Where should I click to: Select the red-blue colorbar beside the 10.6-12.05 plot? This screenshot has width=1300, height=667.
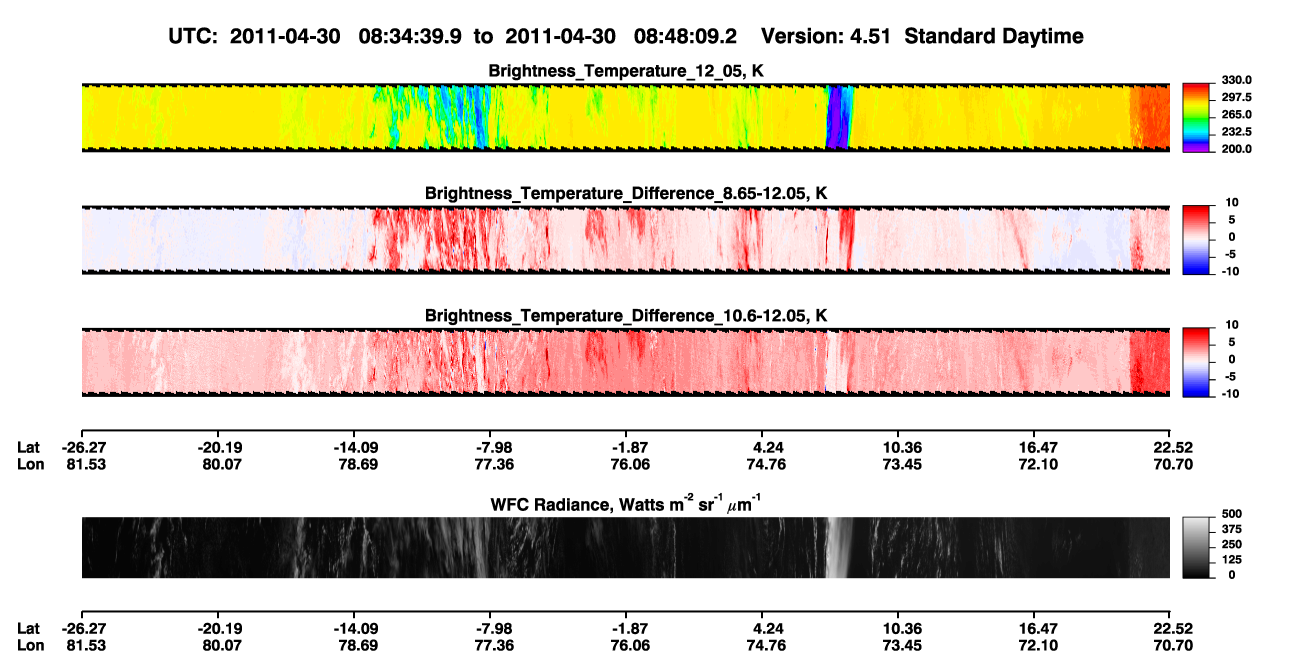[x=1197, y=362]
